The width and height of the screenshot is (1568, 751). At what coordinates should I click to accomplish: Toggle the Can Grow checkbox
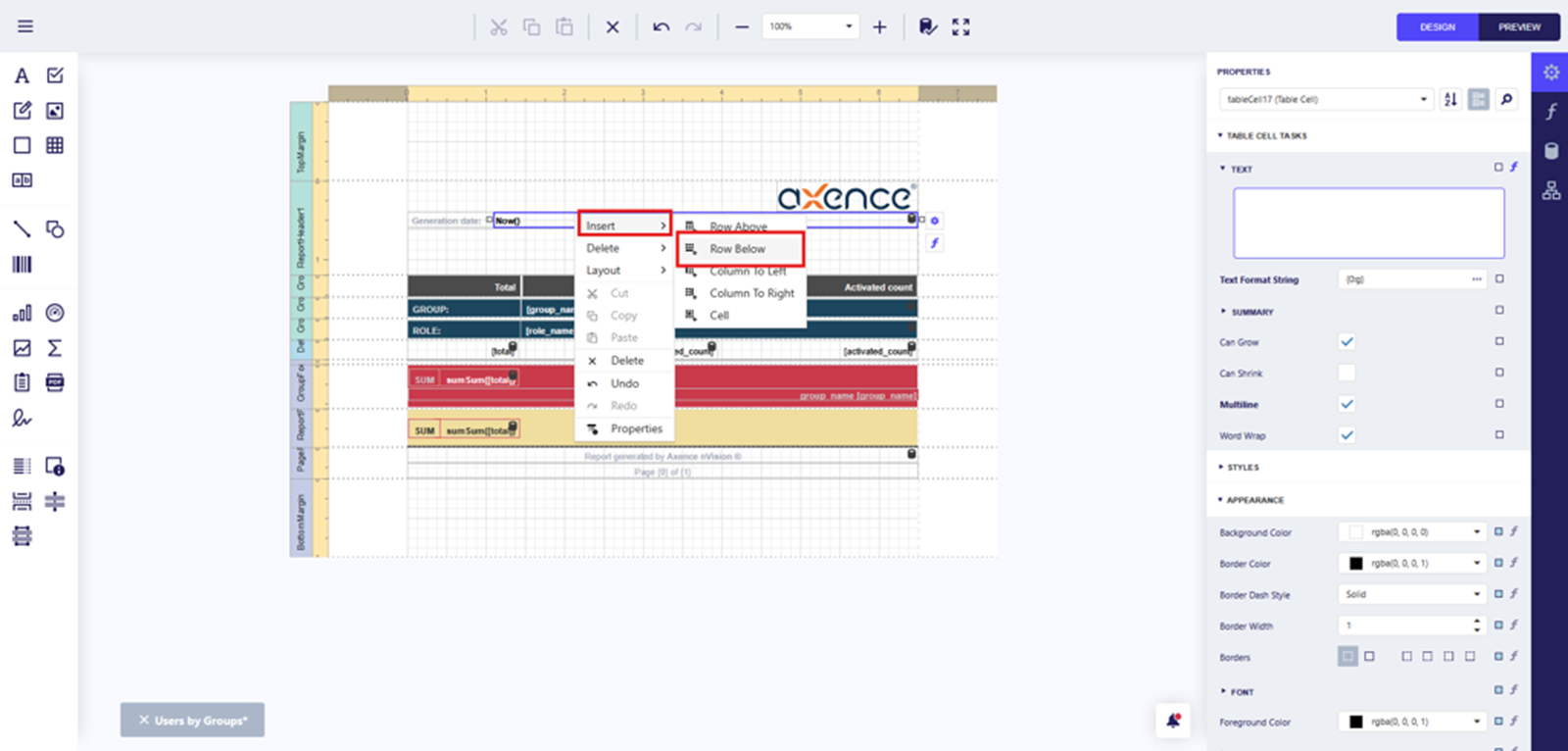click(x=1347, y=342)
